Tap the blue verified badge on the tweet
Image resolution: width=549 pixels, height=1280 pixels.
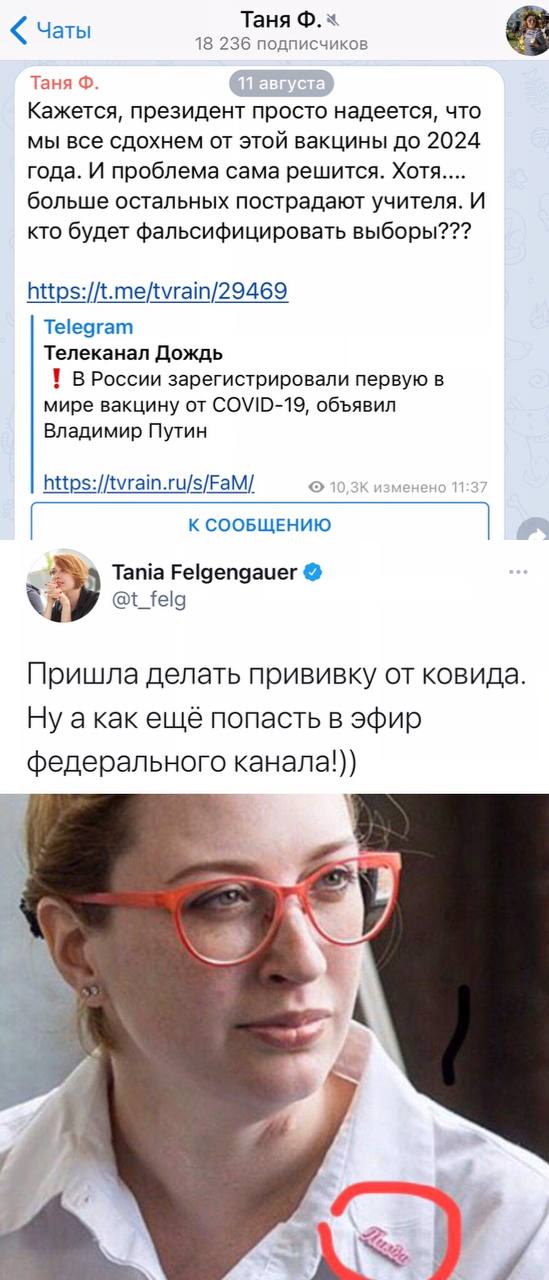tap(312, 573)
